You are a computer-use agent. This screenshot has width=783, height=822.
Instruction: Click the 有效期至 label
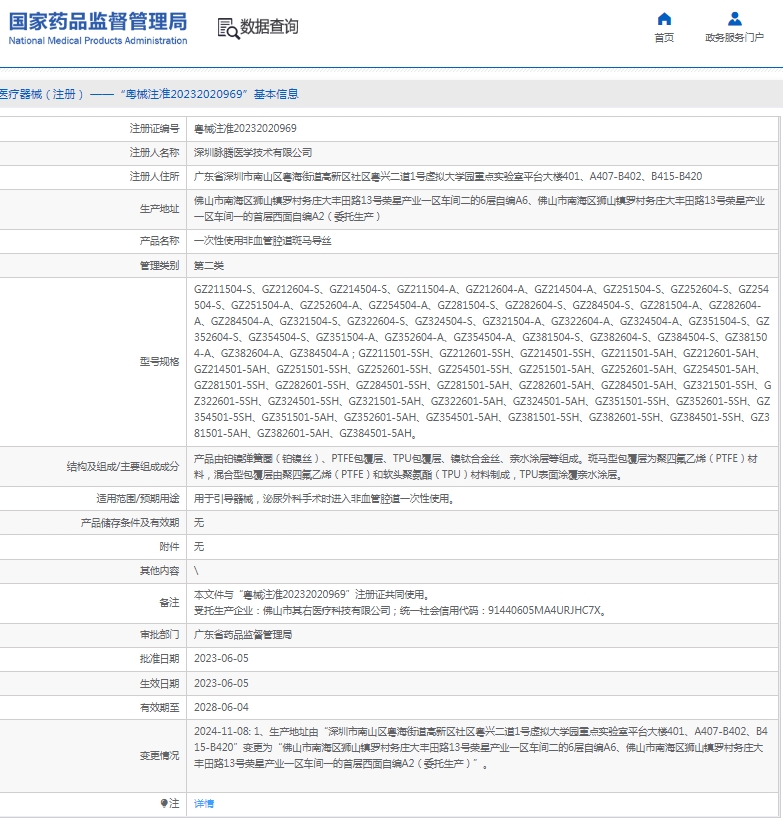(159, 708)
